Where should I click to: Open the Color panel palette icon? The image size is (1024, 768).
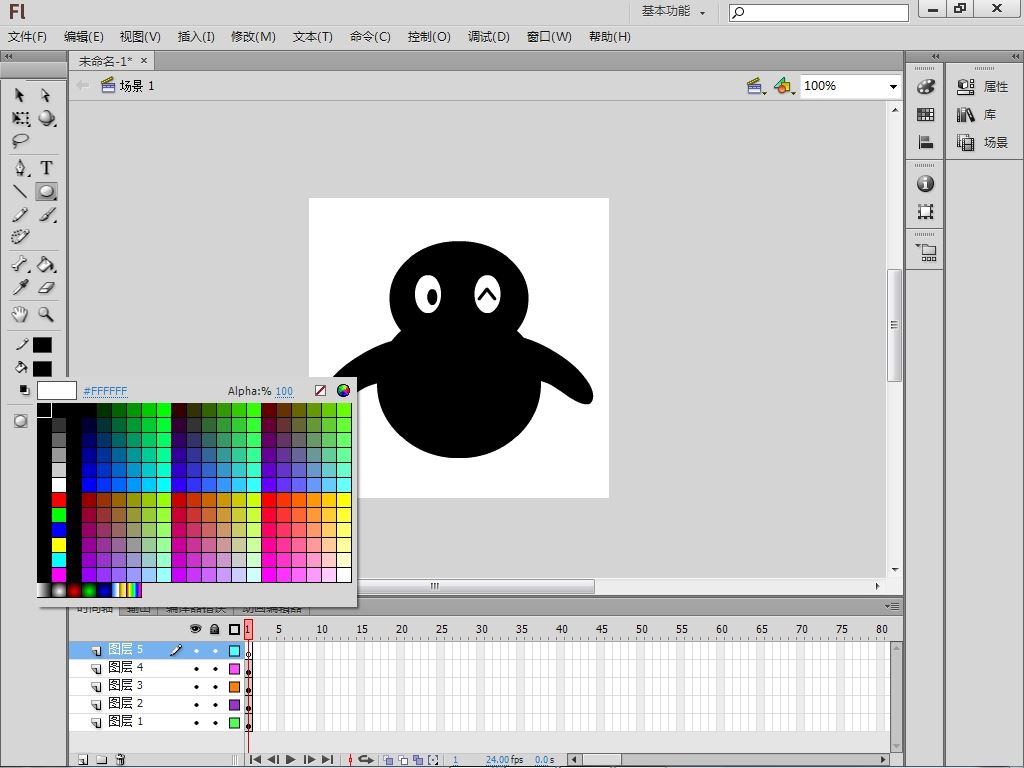[925, 87]
